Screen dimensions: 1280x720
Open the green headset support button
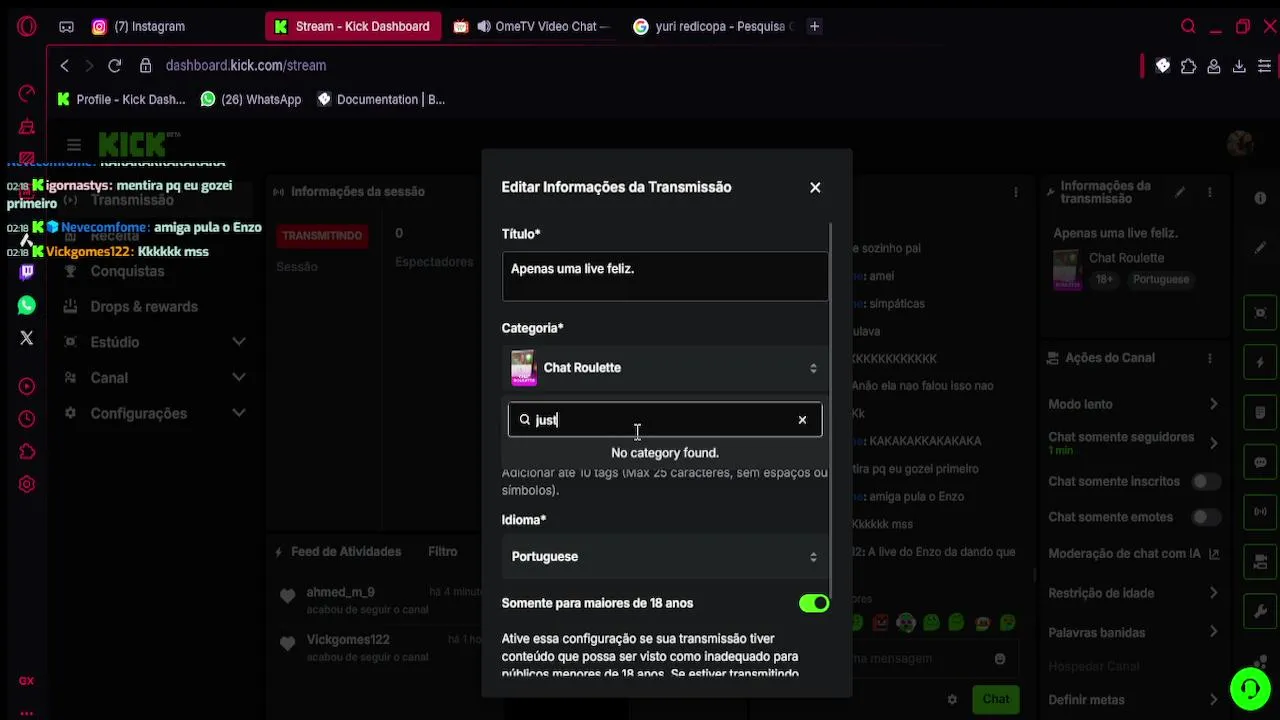point(1250,688)
